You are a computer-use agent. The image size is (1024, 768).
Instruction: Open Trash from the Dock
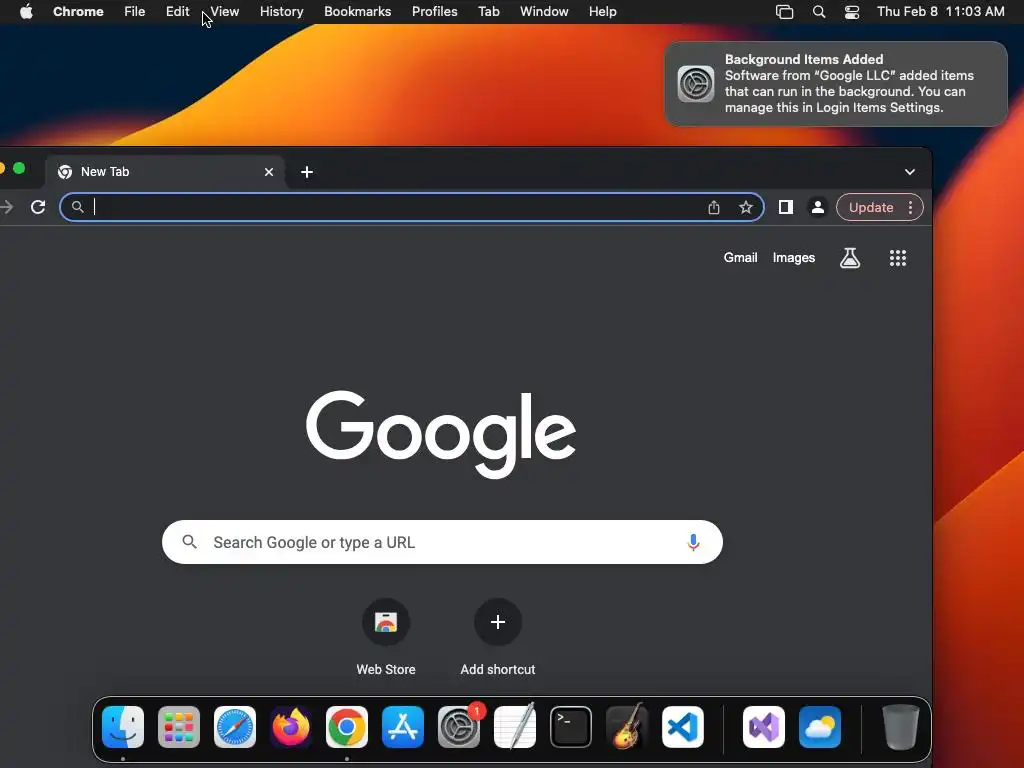[x=901, y=727]
